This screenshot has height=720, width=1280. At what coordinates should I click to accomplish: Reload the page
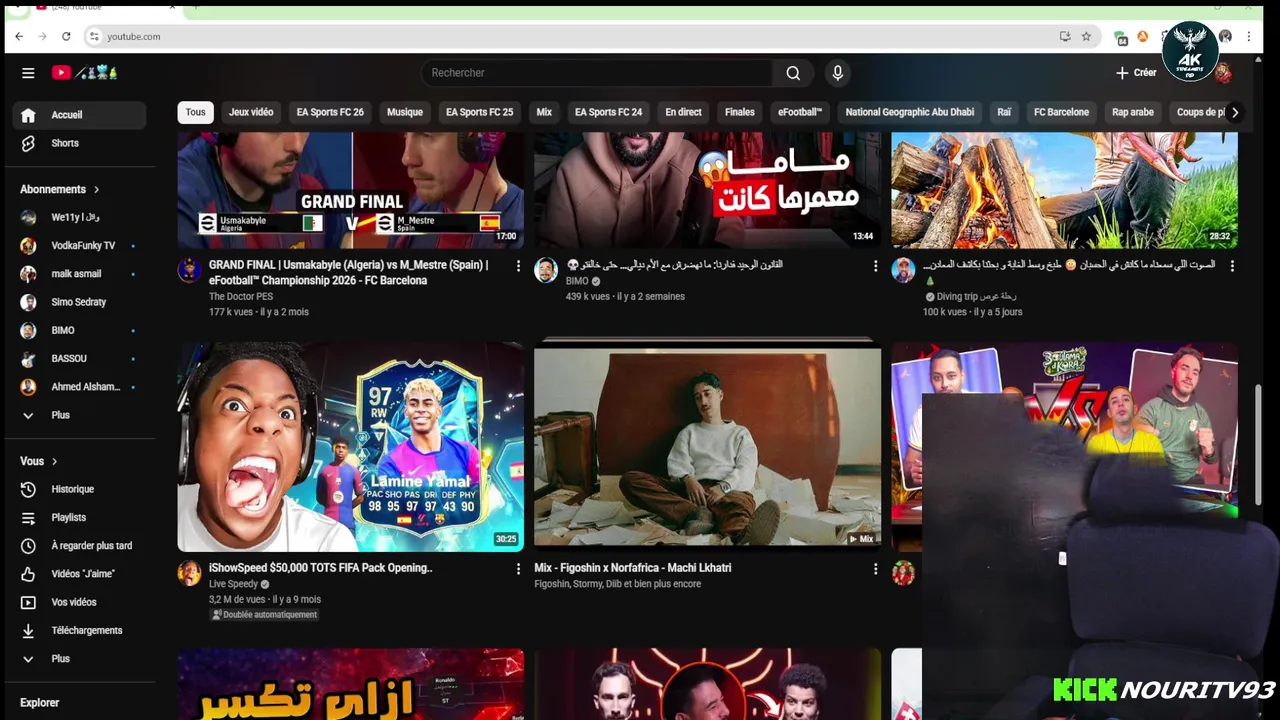[66, 36]
